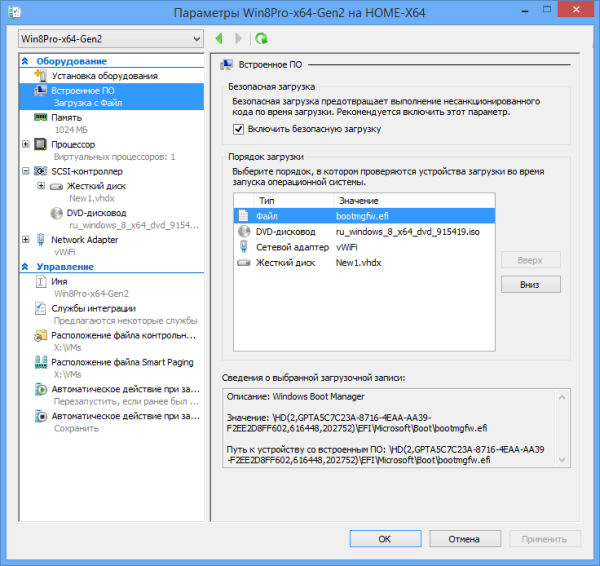Image resolution: width=600 pixels, height=566 pixels.
Task: Select Службы интеграции in the tree
Action: (x=93, y=308)
